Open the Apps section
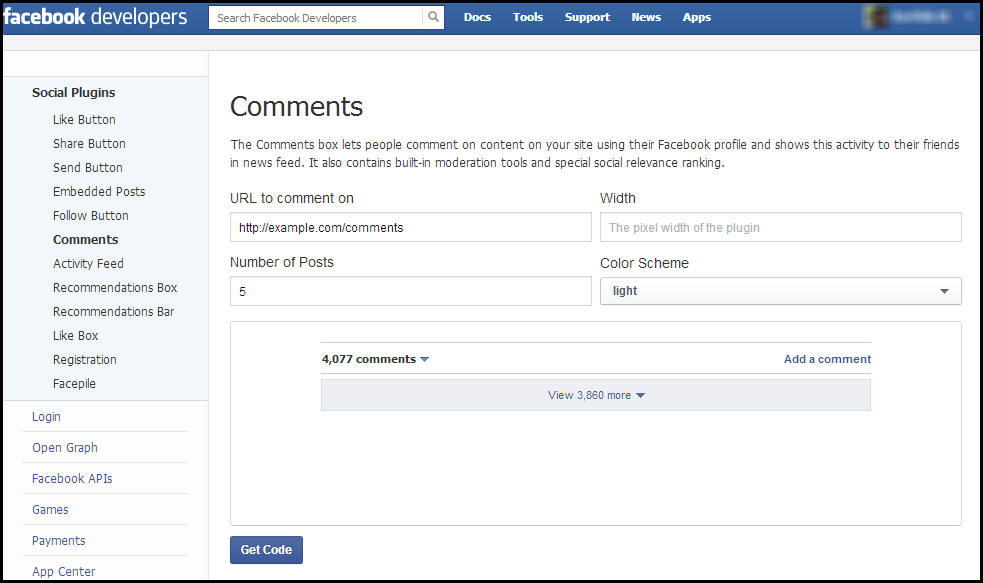 (x=697, y=17)
